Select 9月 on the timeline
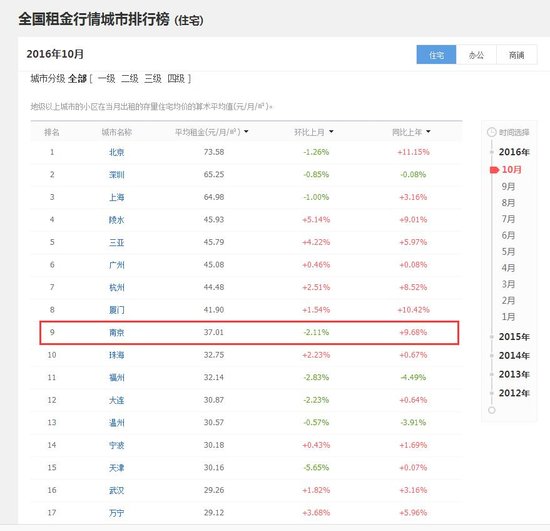 click(x=508, y=186)
